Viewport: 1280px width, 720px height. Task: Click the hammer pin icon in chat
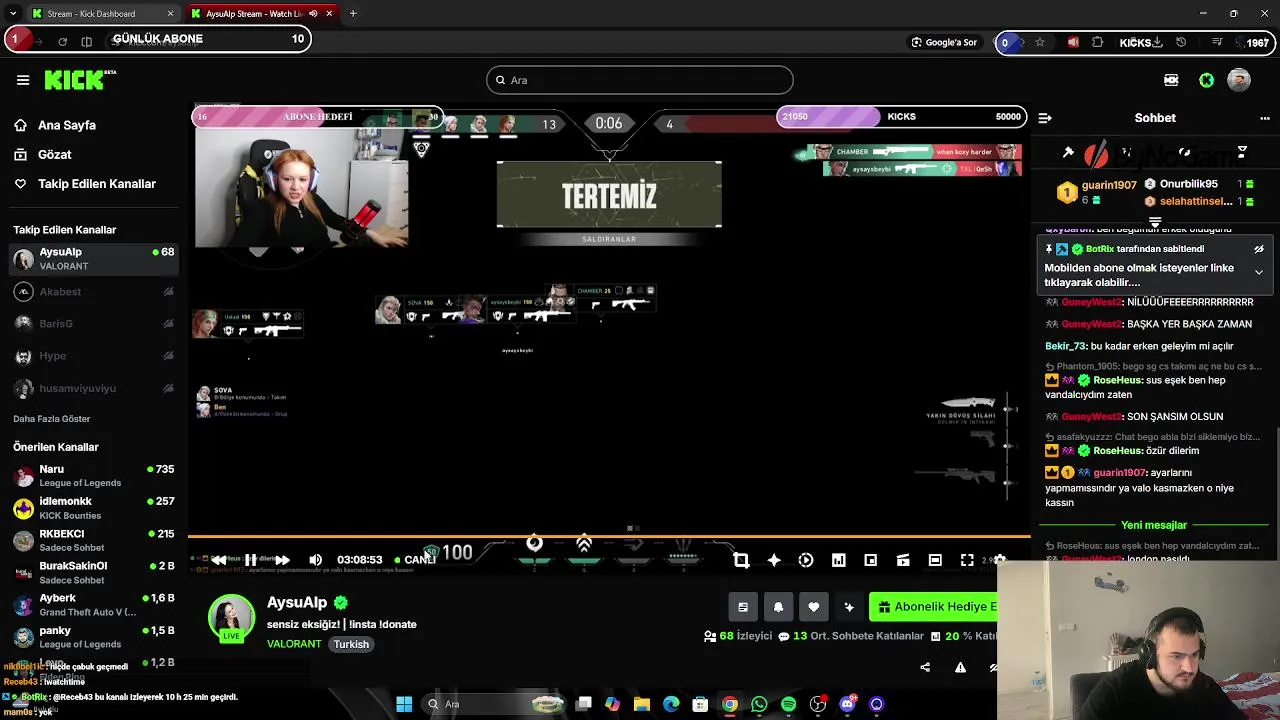(x=1068, y=152)
